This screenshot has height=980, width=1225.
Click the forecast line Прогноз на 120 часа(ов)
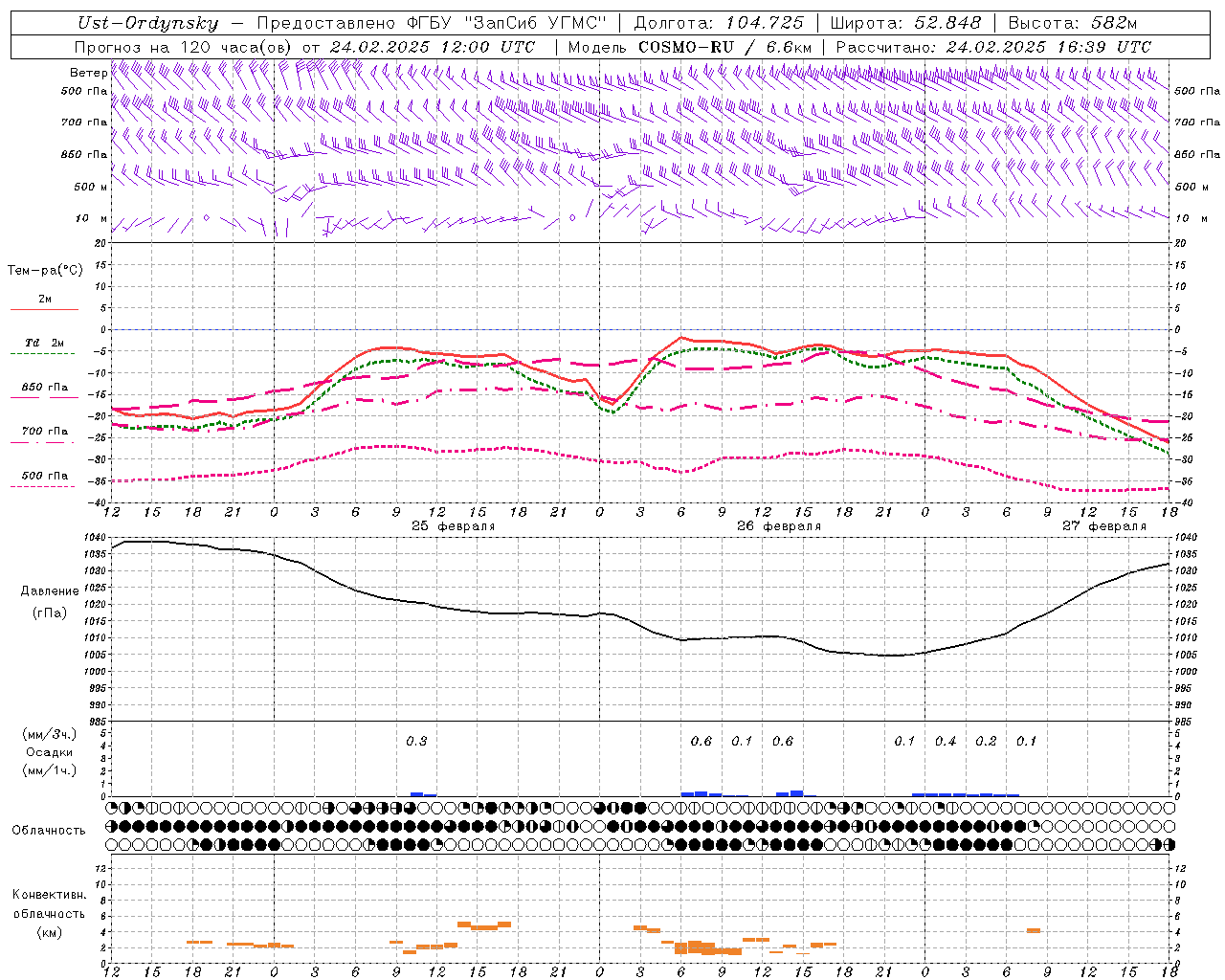coord(184,47)
